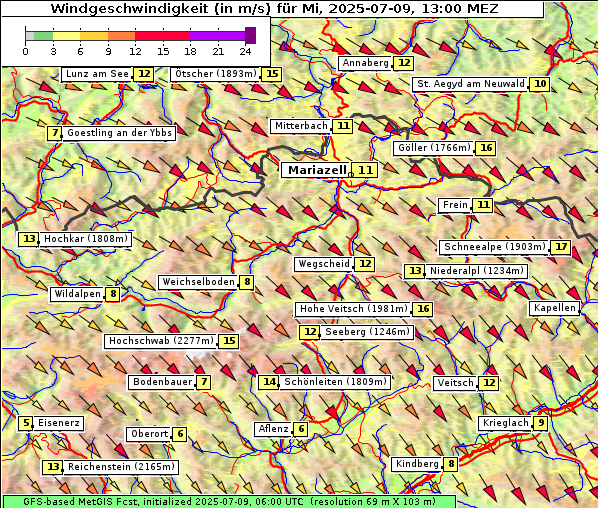Viewport: 598px width, 508px height.
Task: Select the Hochschwab (2277m) label
Action: tap(161, 341)
